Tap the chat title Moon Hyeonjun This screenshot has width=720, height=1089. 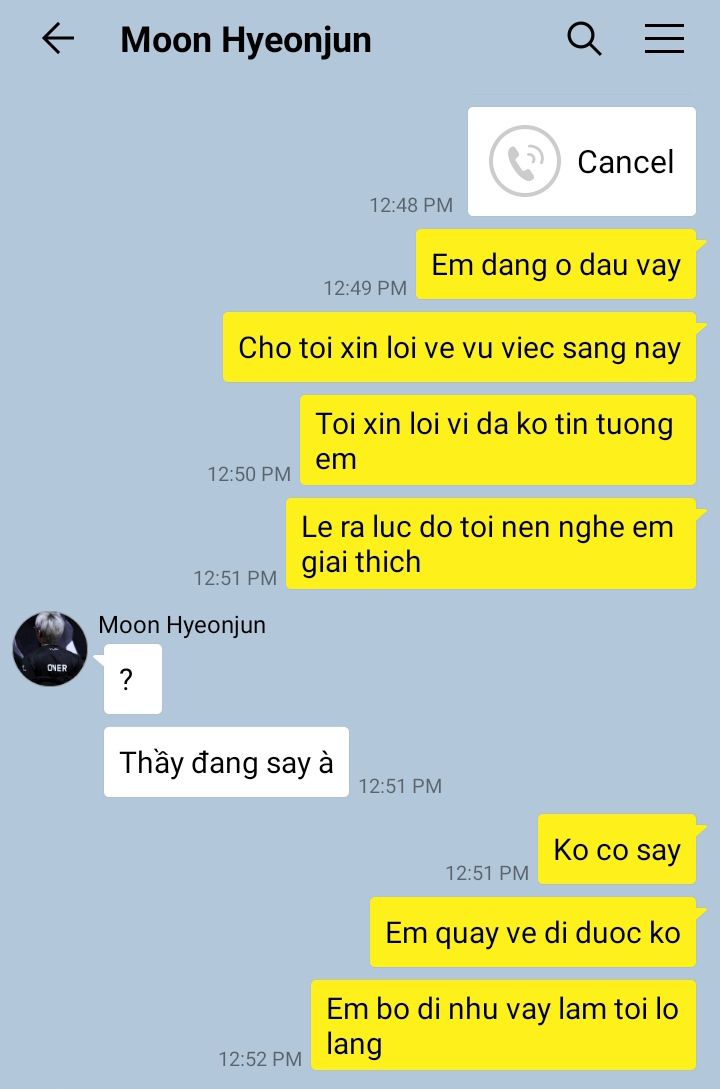click(246, 40)
